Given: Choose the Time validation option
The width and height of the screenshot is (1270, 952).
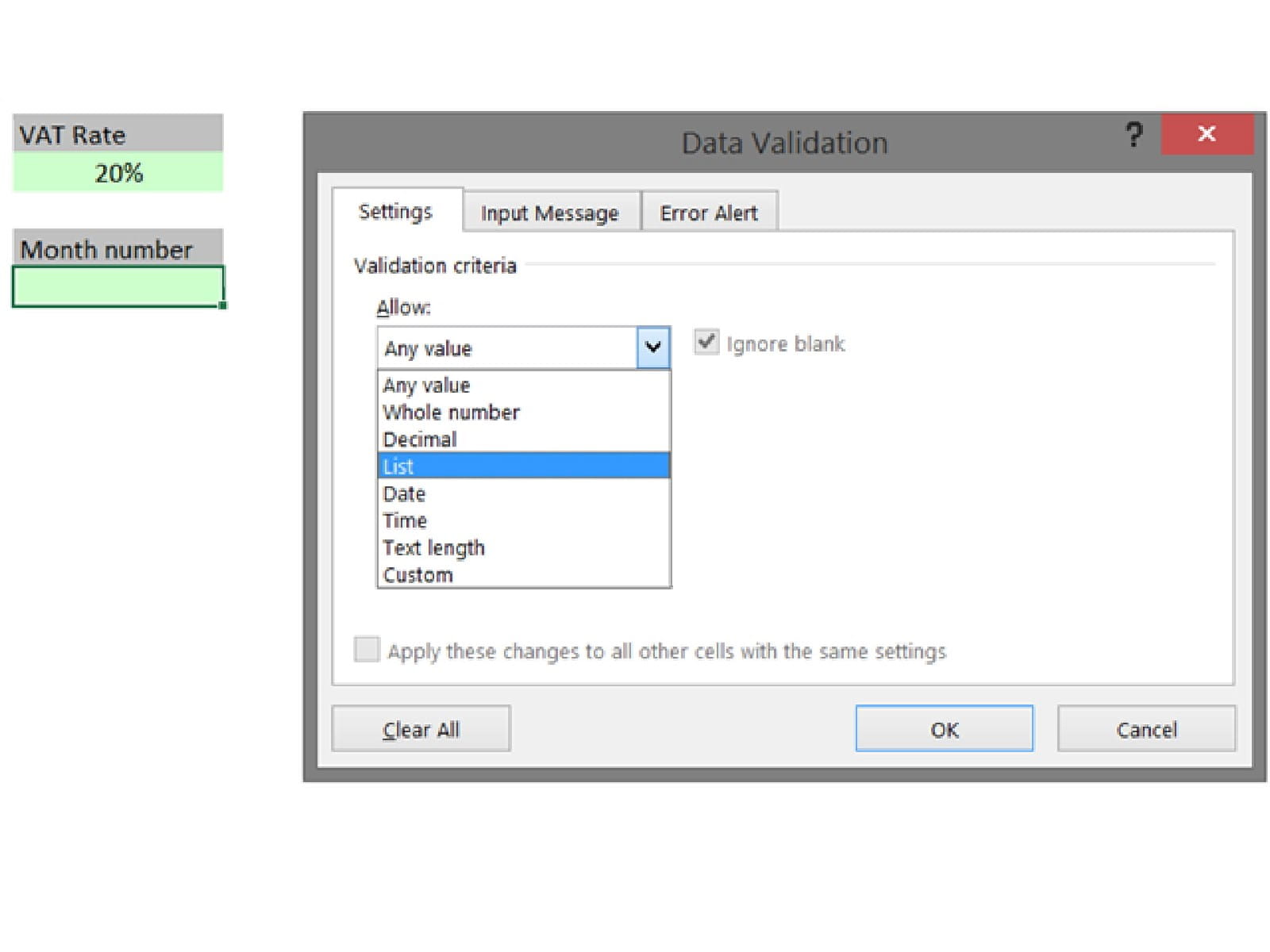Looking at the screenshot, I should point(405,521).
